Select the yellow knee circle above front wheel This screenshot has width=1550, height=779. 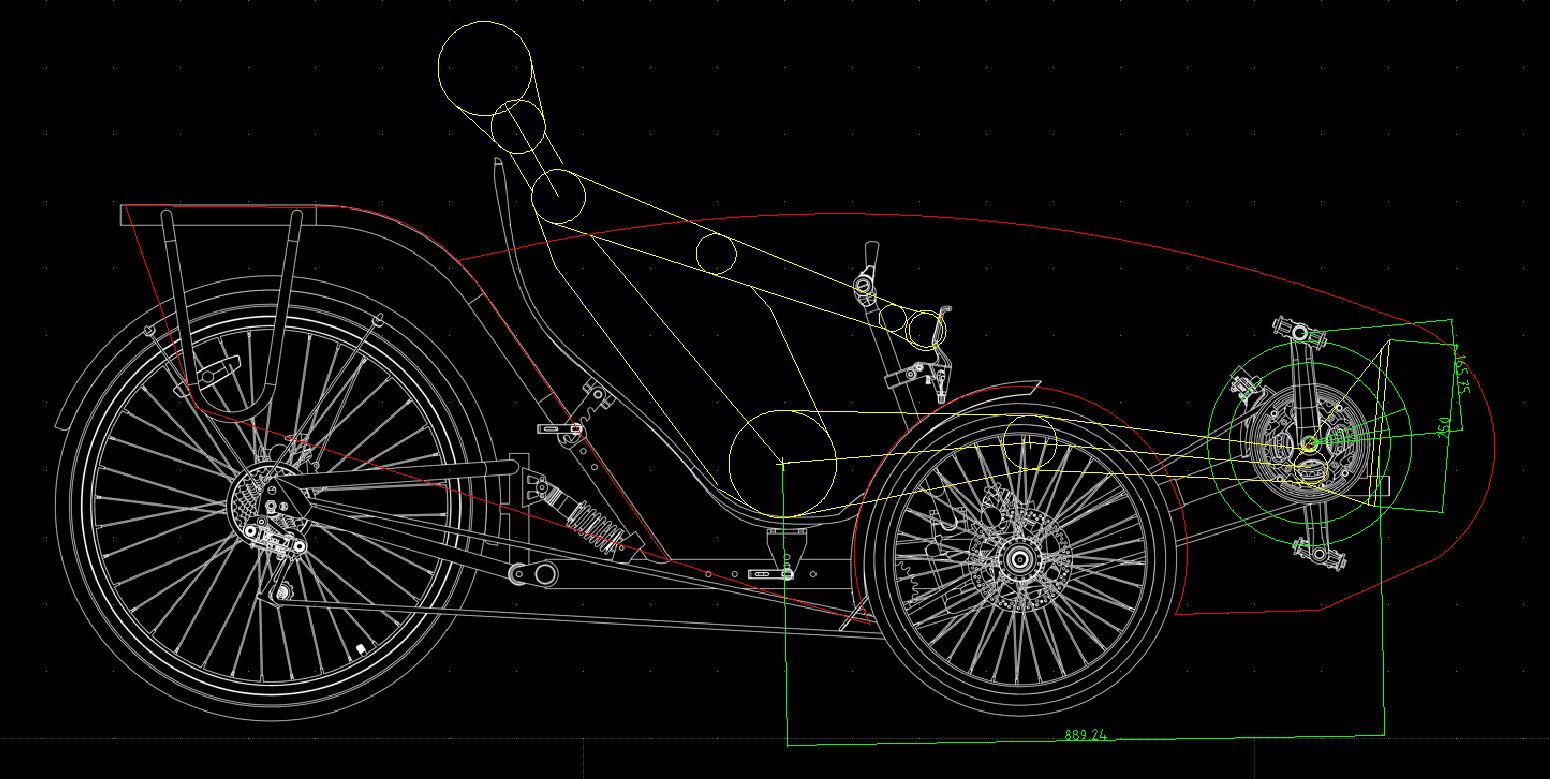click(1029, 440)
